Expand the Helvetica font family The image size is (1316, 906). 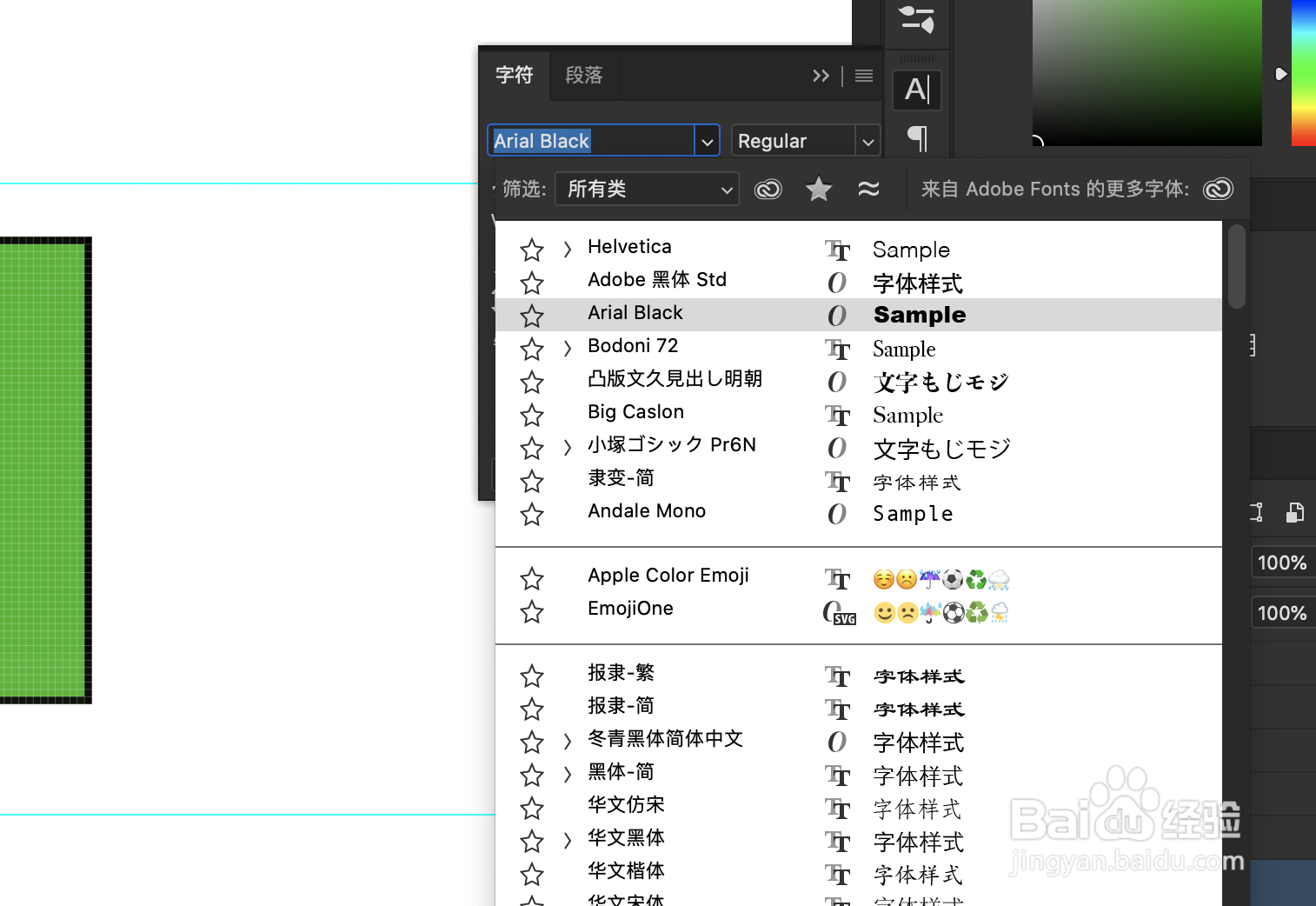pos(568,250)
